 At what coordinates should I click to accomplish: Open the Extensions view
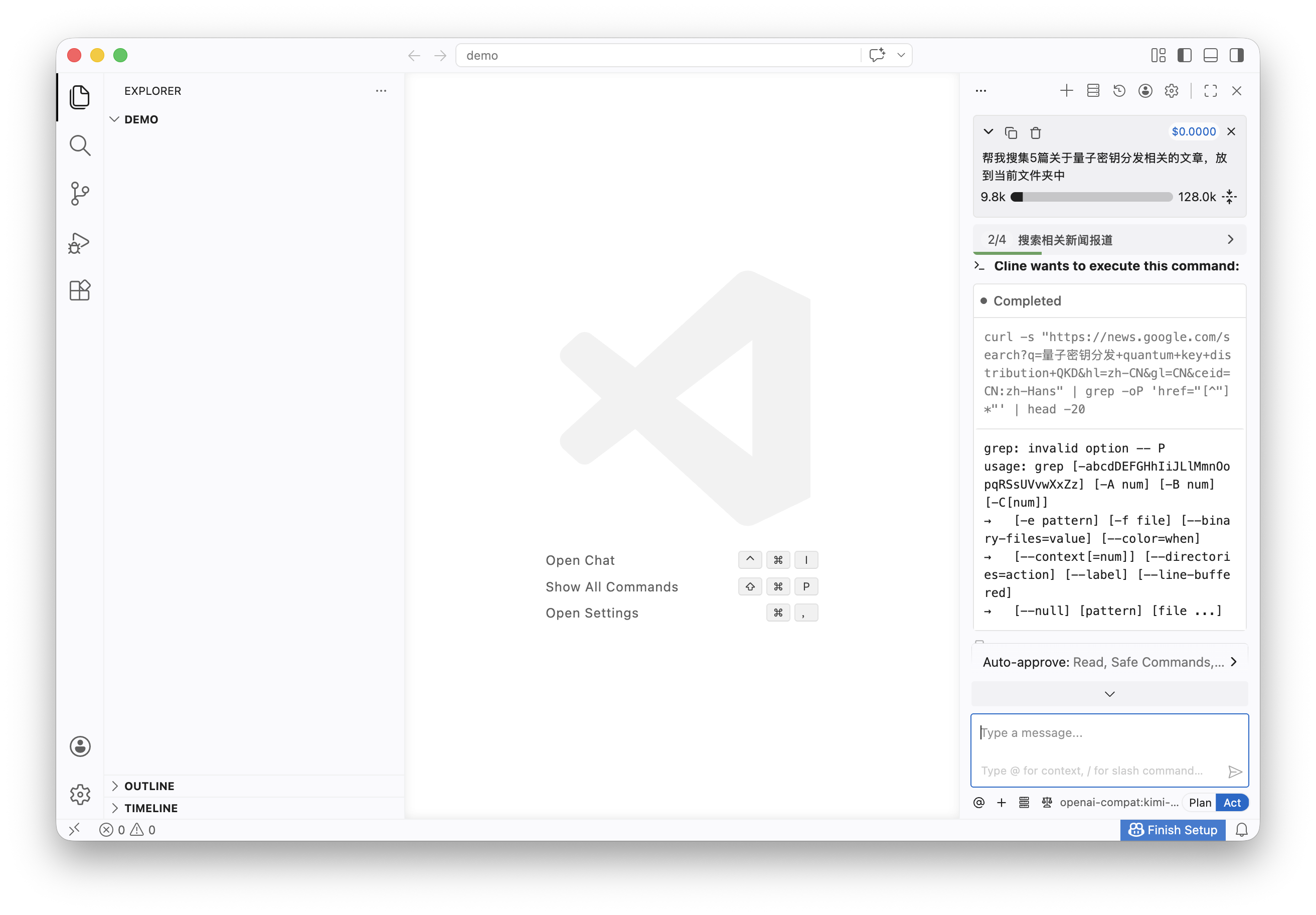point(80,290)
